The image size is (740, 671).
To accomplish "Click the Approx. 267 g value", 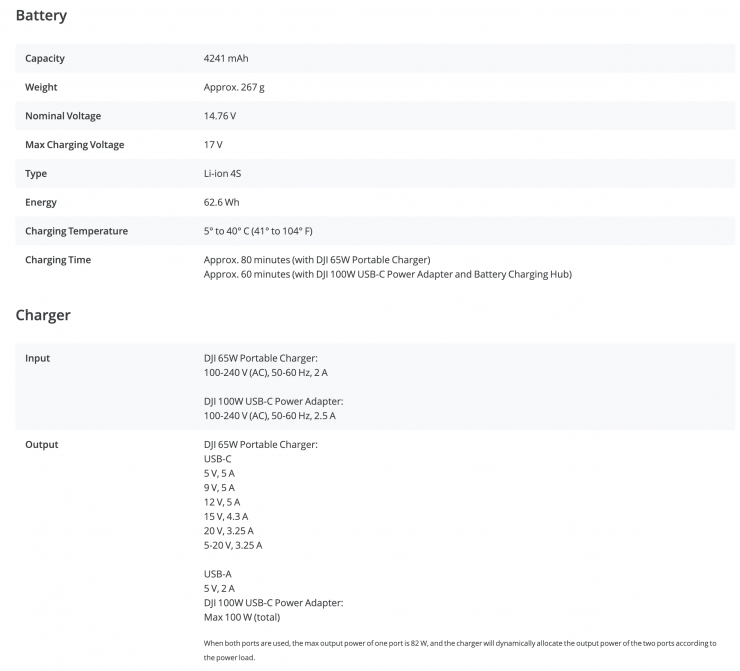I will pos(234,87).
